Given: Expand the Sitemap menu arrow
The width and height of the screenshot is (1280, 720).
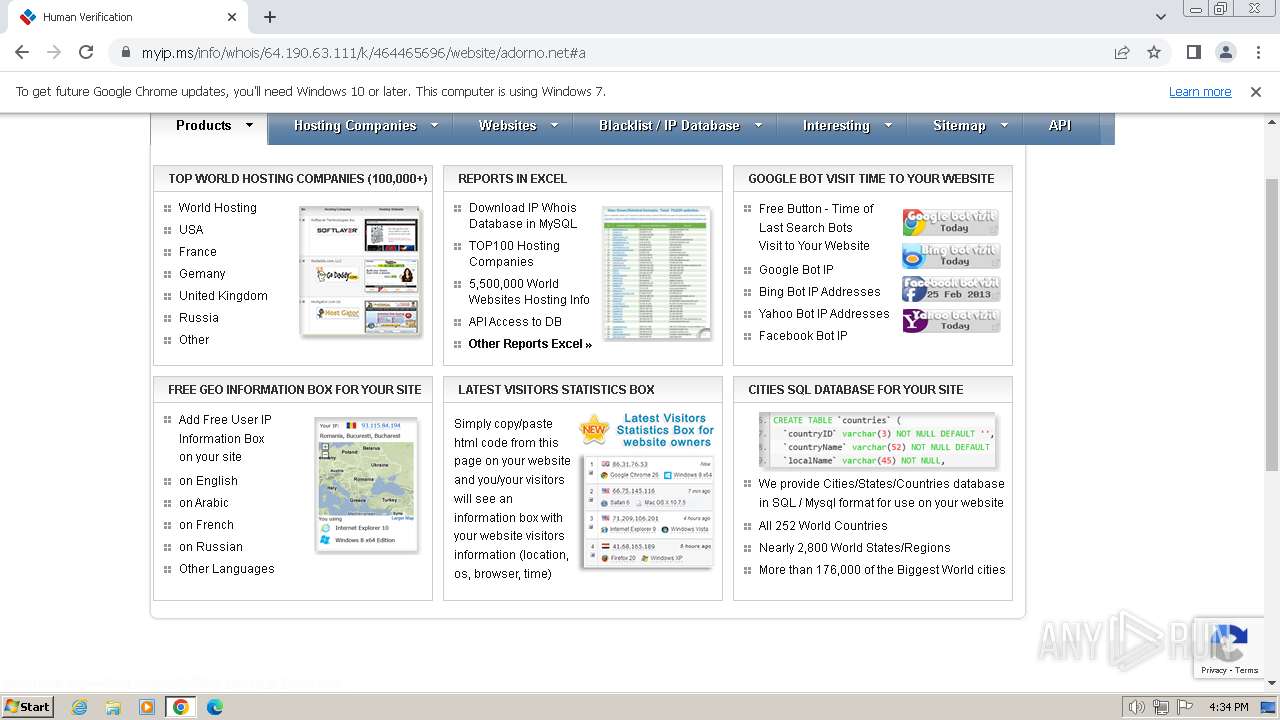Looking at the screenshot, I should pos(1003,126).
